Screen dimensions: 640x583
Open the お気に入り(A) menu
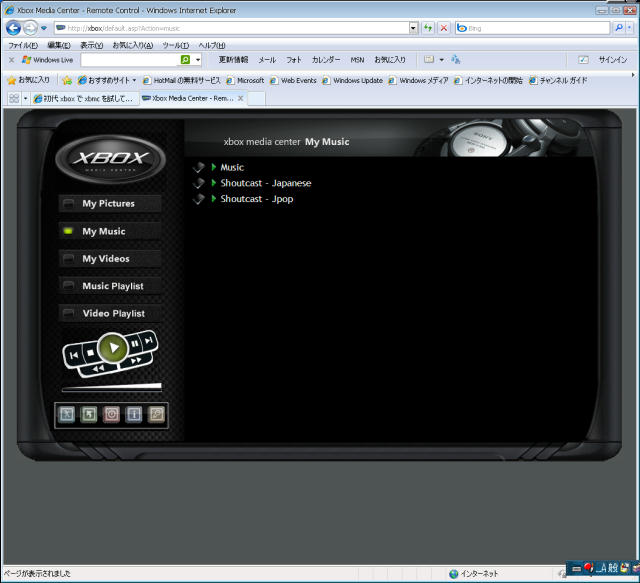pos(133,45)
